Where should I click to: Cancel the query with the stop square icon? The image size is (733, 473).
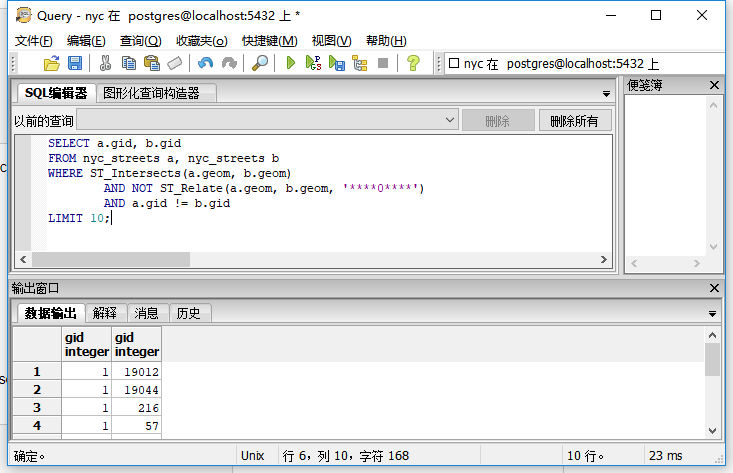point(383,63)
